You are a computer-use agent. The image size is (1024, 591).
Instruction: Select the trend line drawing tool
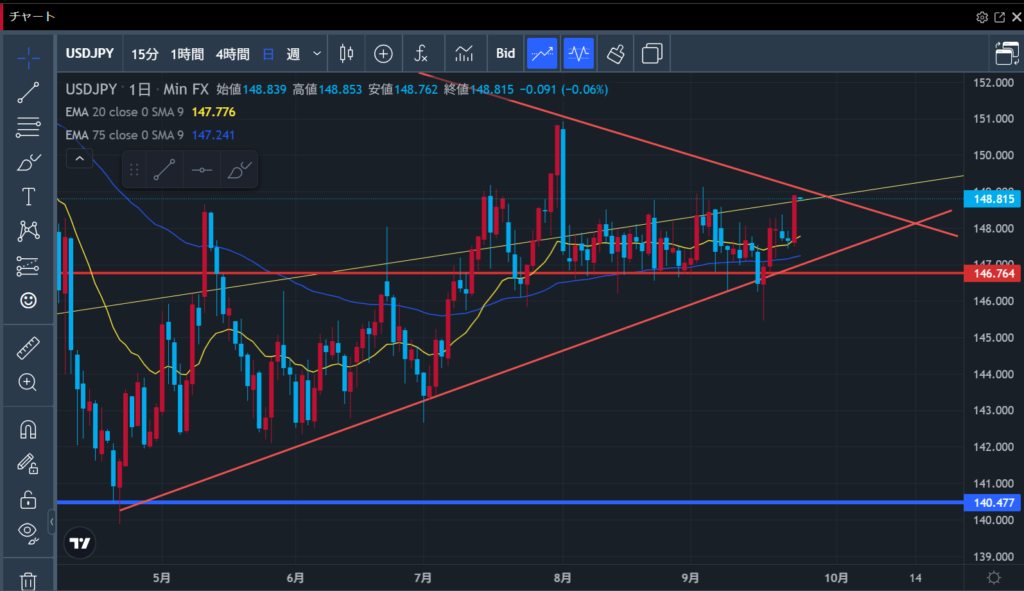[x=28, y=92]
